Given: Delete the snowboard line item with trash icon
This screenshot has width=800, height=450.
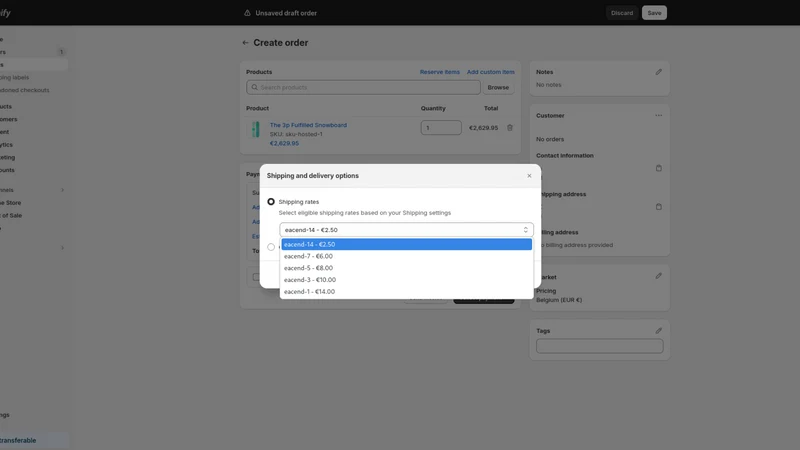Looking at the screenshot, I should pos(510,128).
